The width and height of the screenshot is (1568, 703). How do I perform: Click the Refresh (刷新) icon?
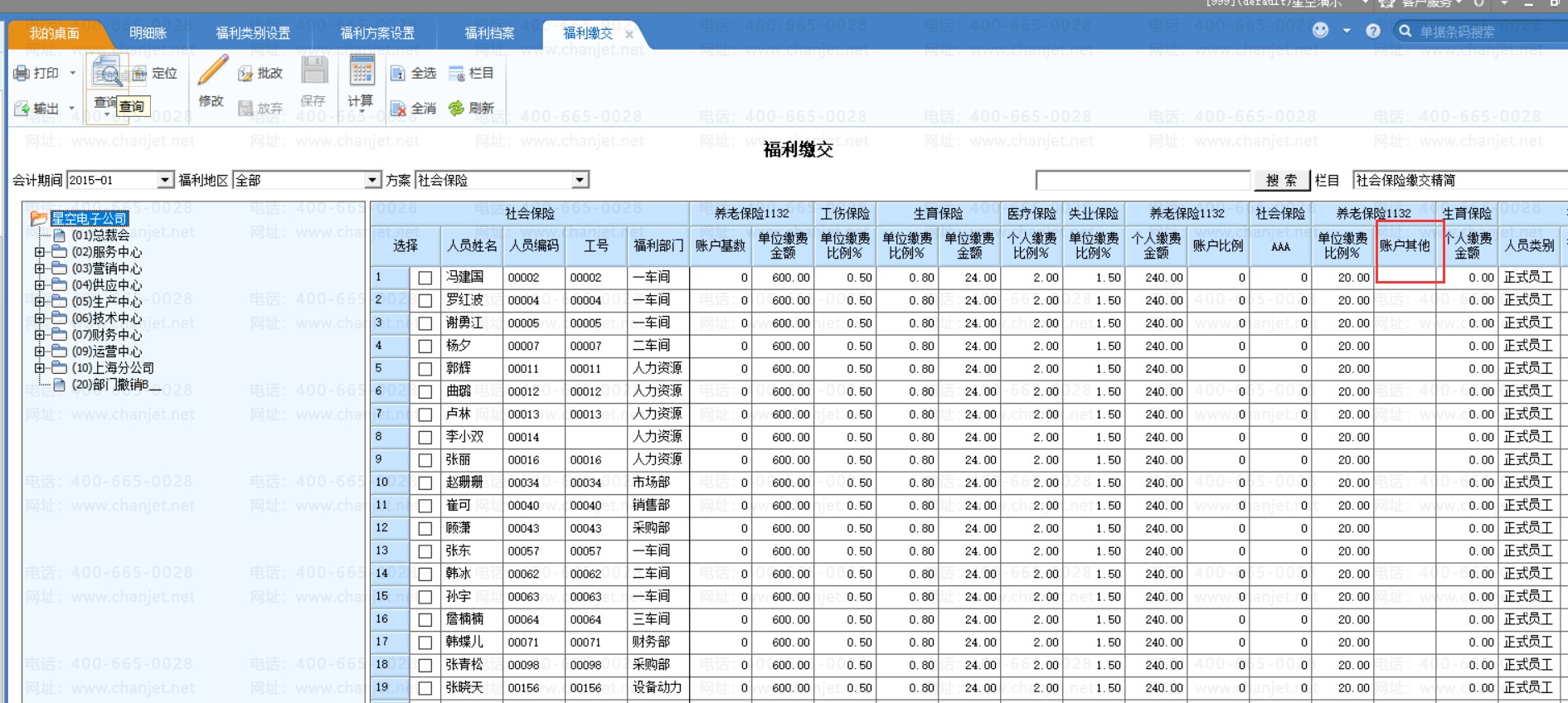pyautogui.click(x=456, y=109)
